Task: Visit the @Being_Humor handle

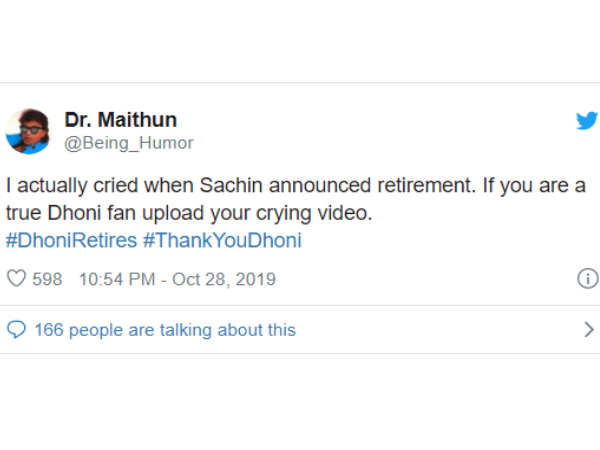Action: 129,143
